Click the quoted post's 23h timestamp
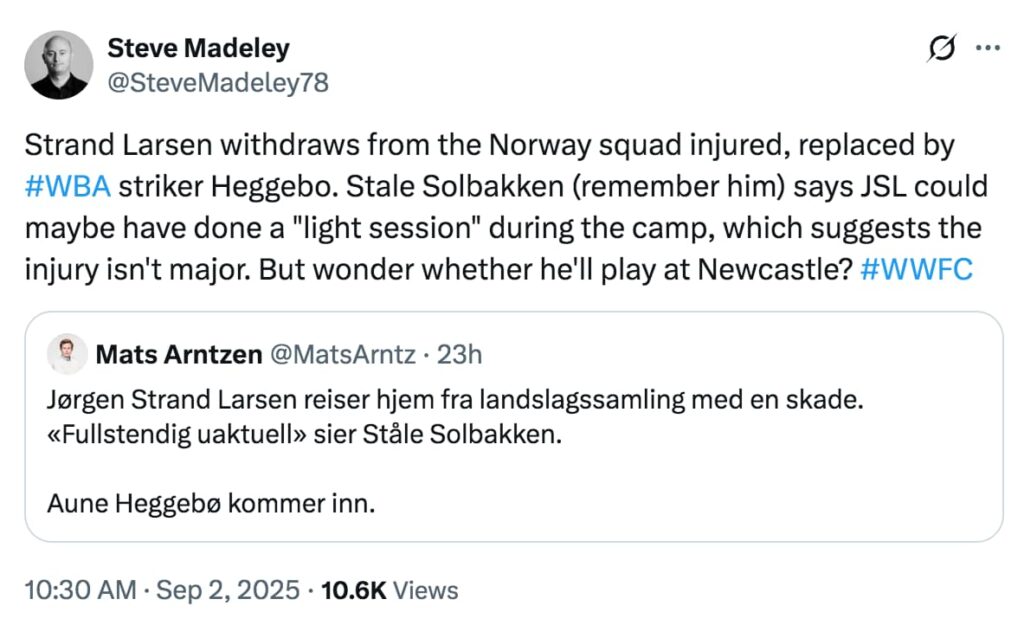Screen dimensions: 1024x625 [x=462, y=354]
